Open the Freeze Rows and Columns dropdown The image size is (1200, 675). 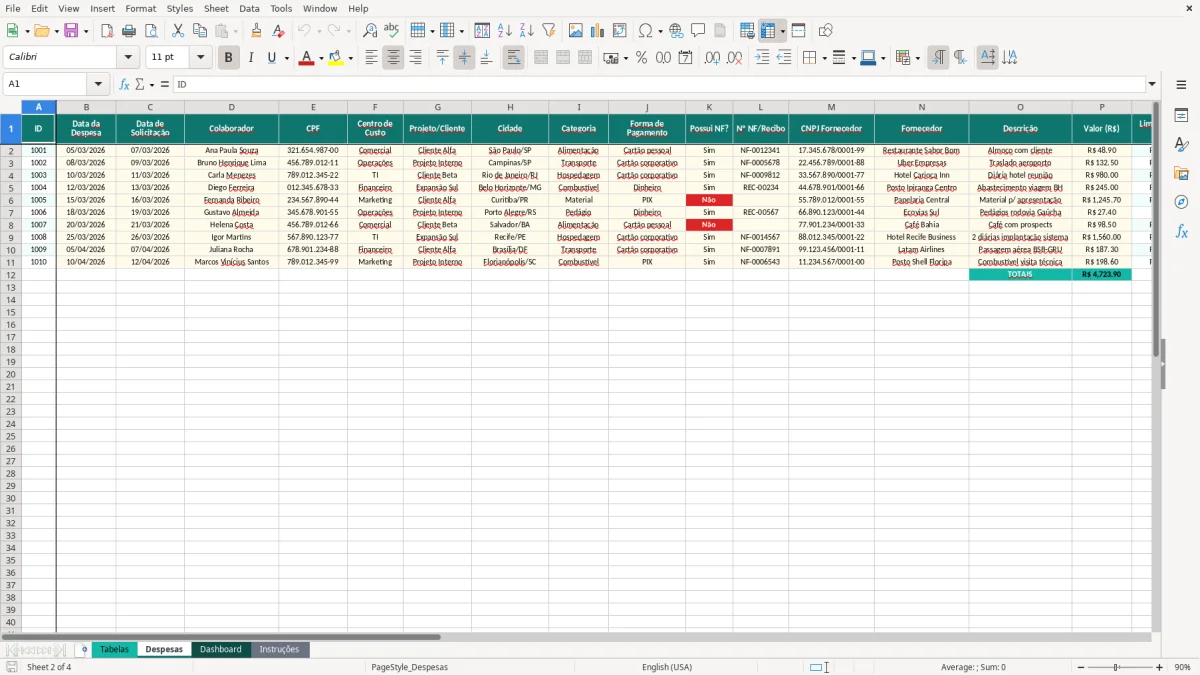point(782,31)
